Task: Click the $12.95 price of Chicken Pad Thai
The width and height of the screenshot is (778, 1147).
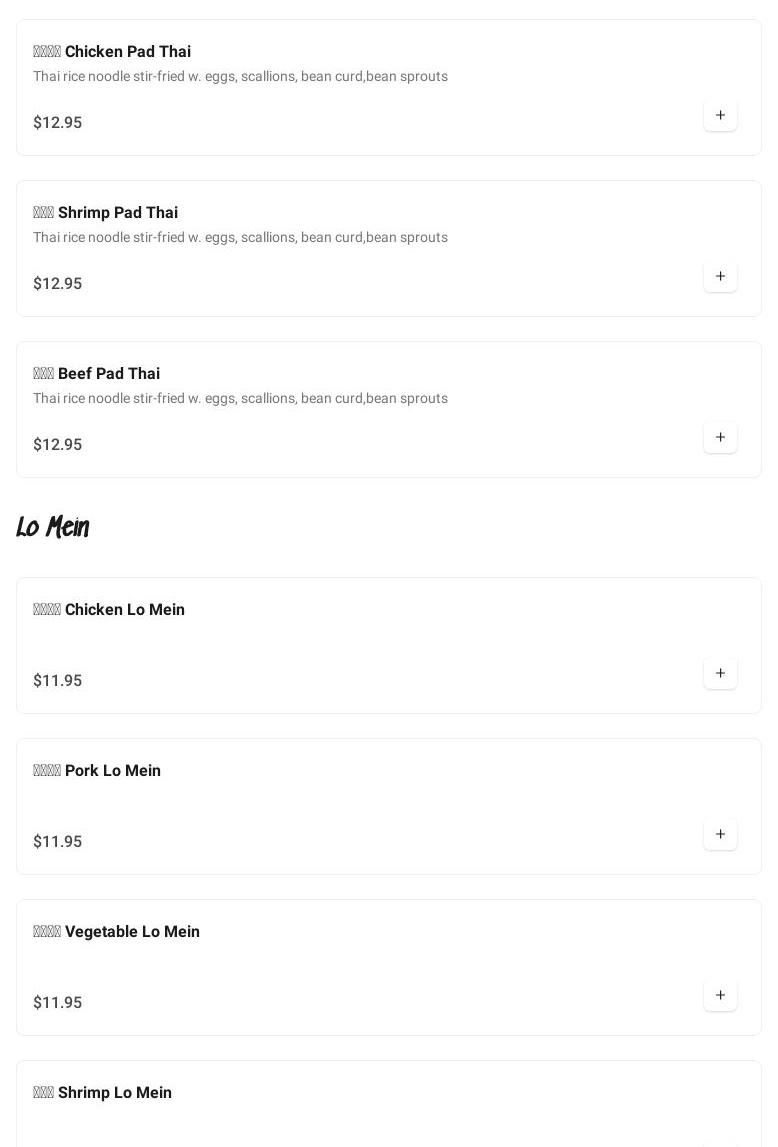Action: coord(58,123)
